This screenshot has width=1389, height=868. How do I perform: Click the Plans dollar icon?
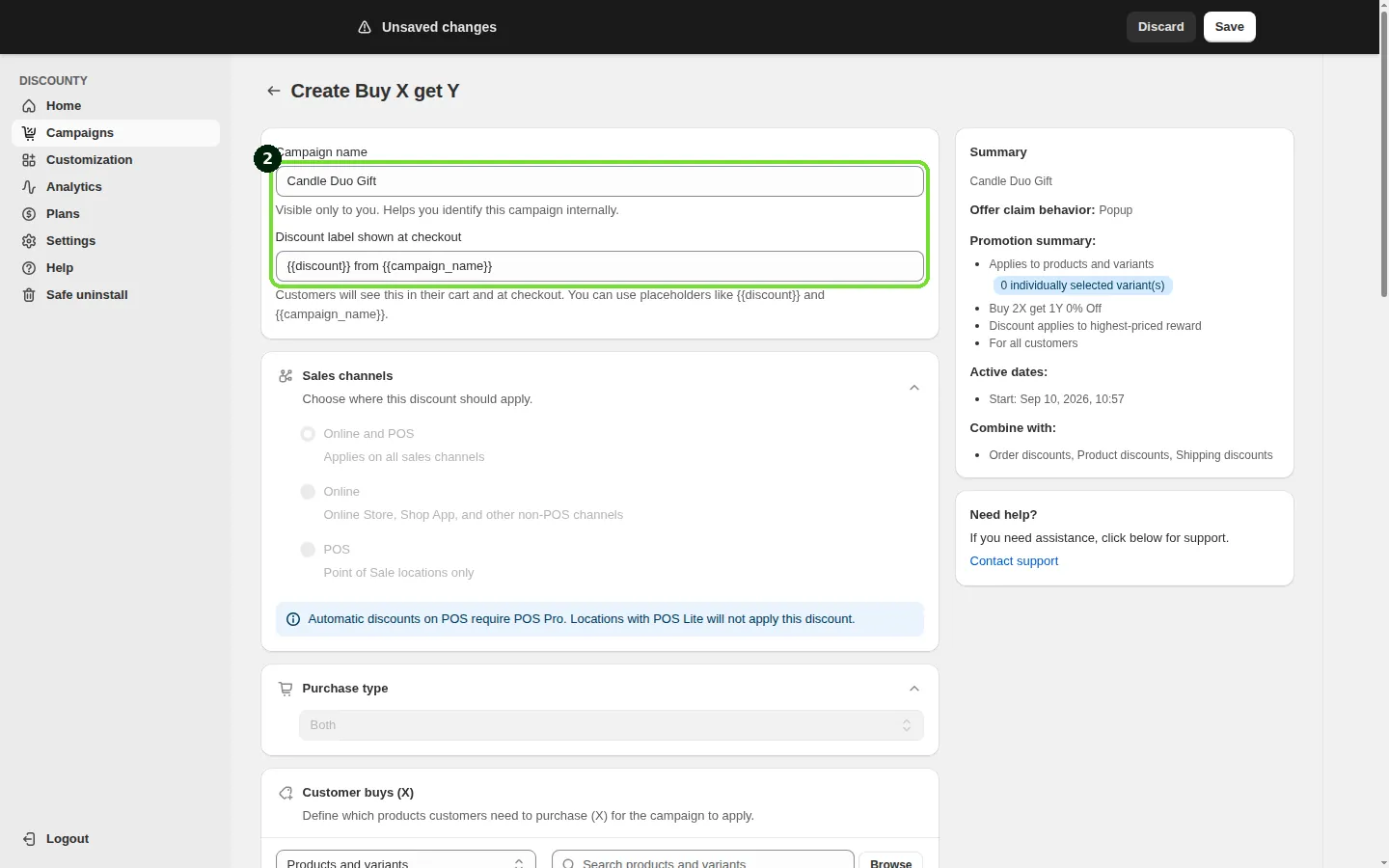(29, 214)
